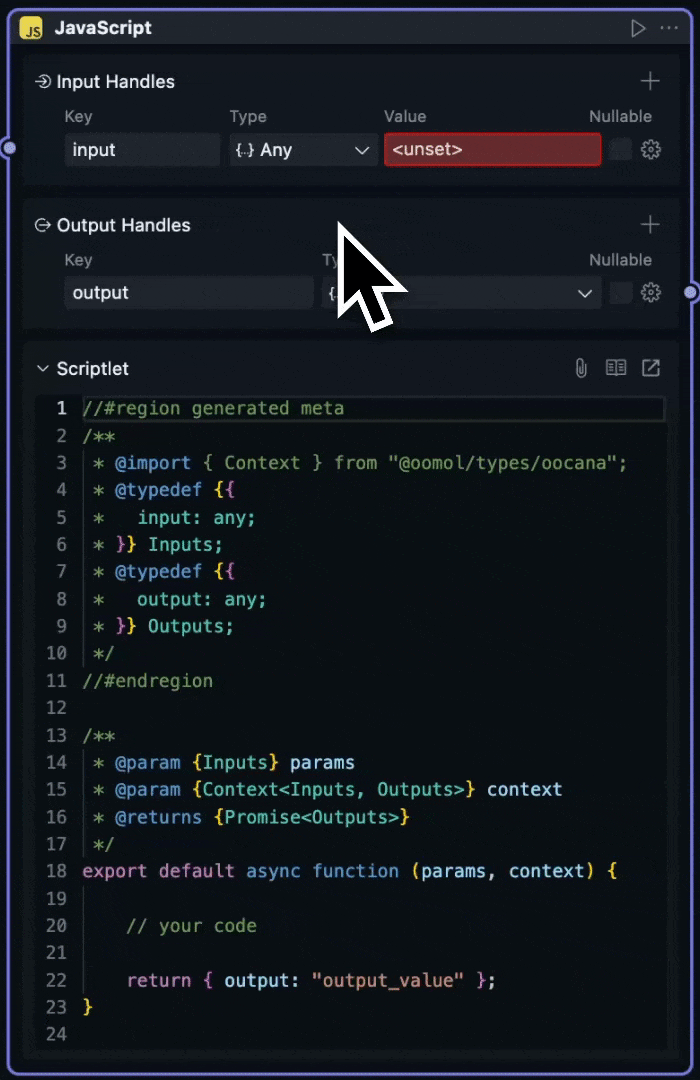
Task: Click the unset Value field for input
Action: (492, 150)
